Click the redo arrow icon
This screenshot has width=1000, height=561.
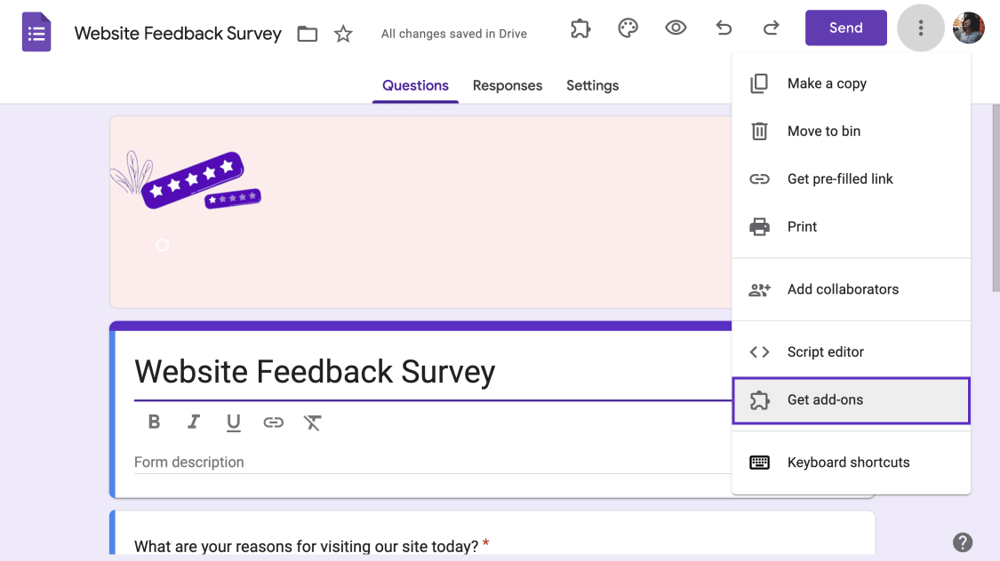point(771,28)
